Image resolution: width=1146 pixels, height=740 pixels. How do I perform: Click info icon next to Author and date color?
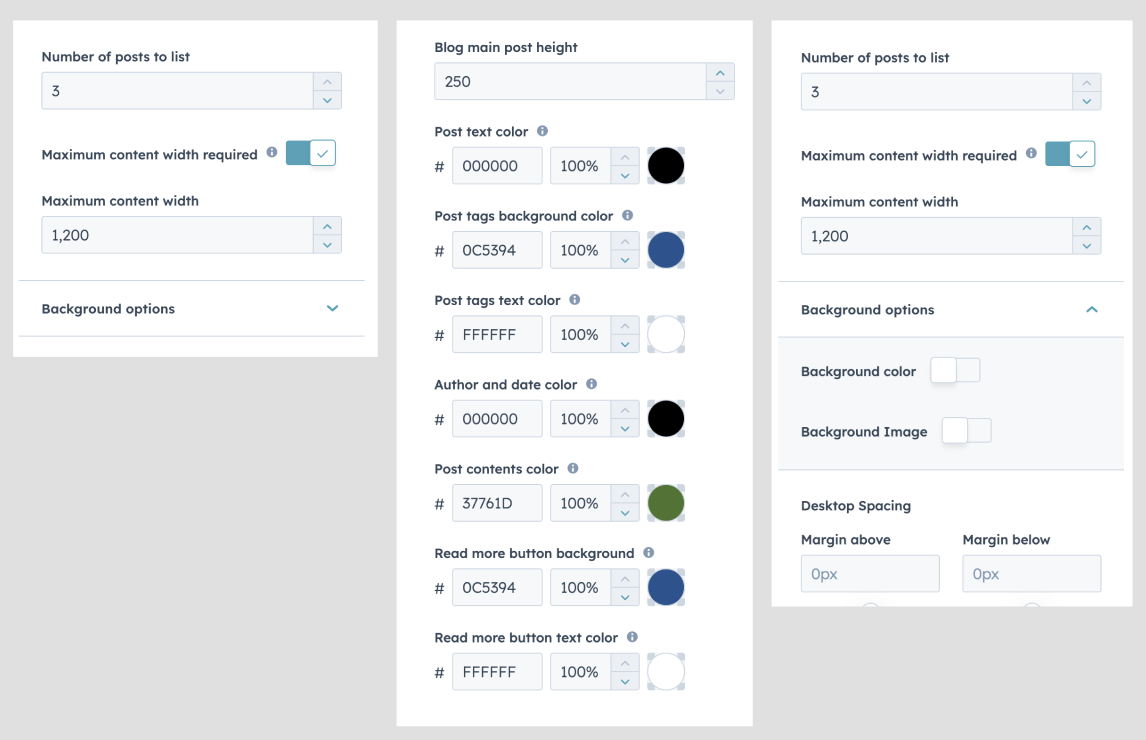(x=591, y=384)
